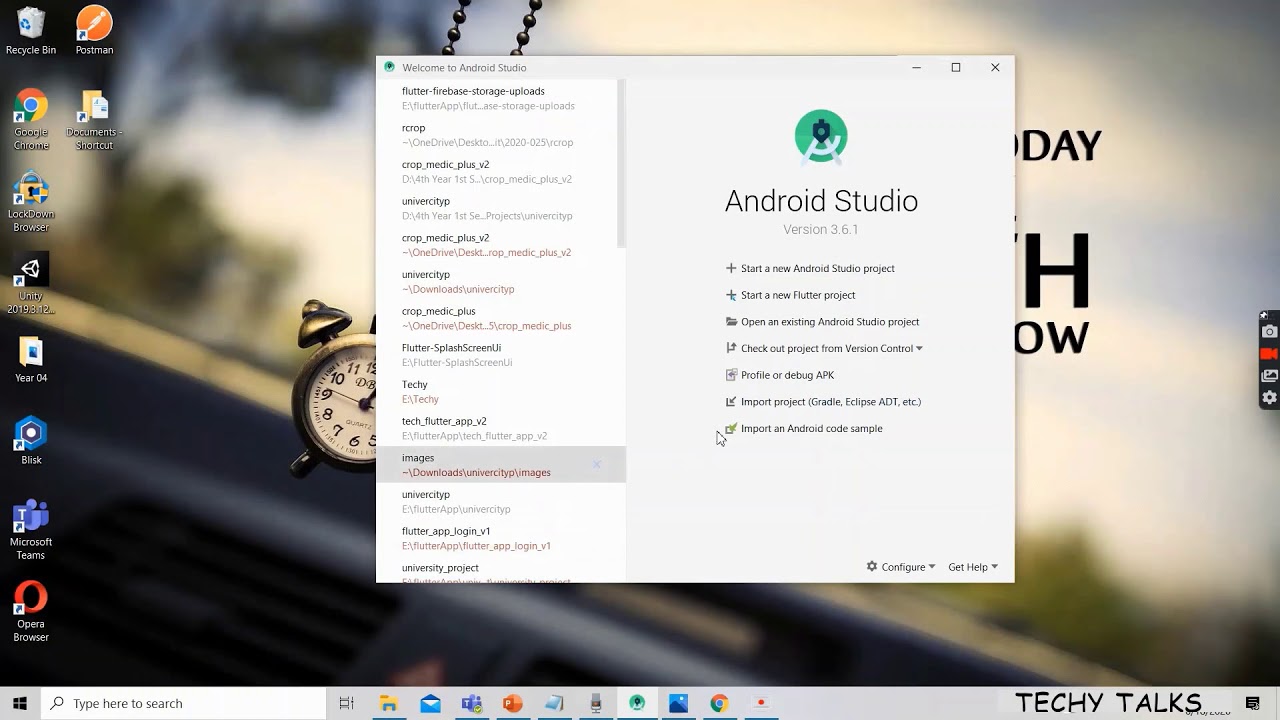This screenshot has width=1280, height=720.
Task: Select the Blisk desktop icon
Action: point(31,441)
